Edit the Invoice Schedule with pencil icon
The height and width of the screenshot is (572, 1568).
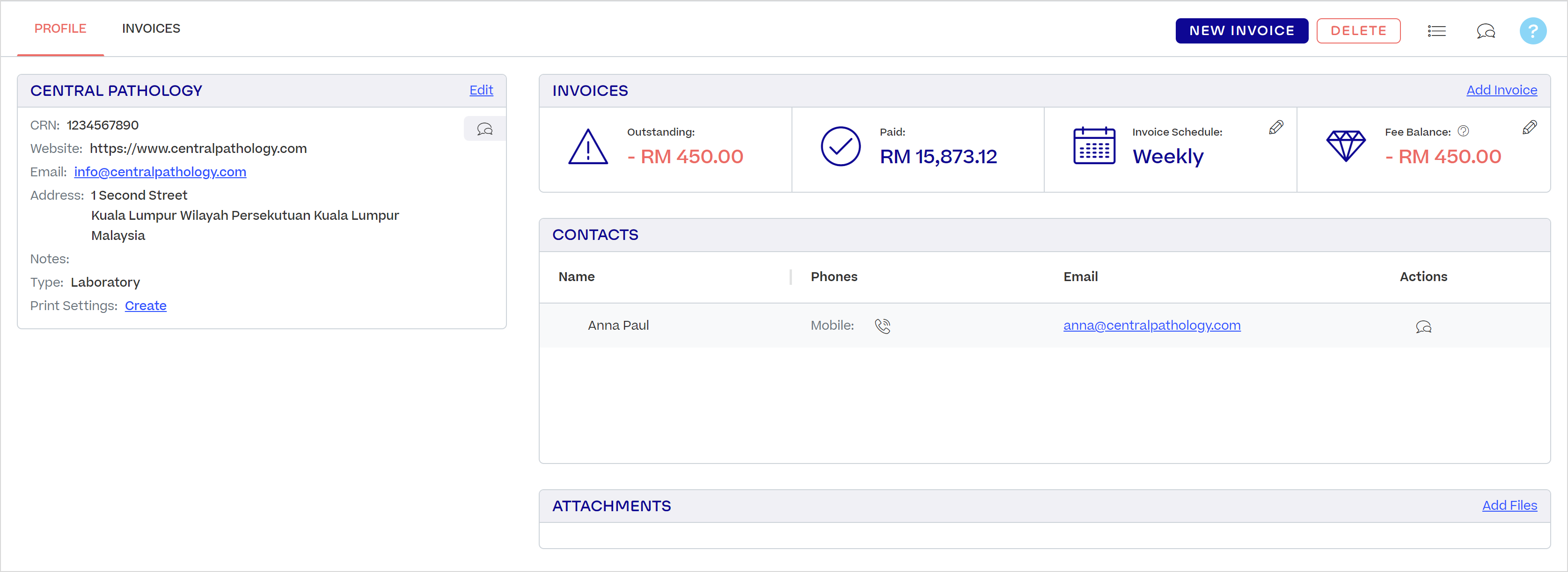(x=1276, y=127)
